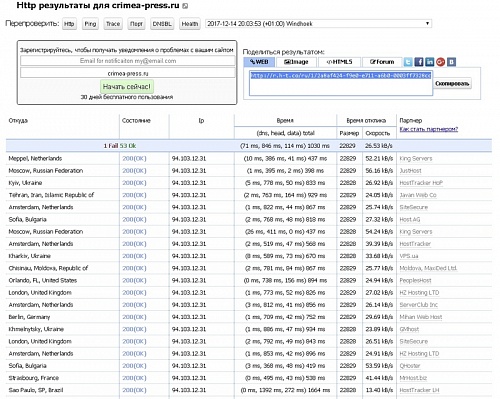
Task: Click the small icon beside the page title
Action: click(x=186, y=6)
